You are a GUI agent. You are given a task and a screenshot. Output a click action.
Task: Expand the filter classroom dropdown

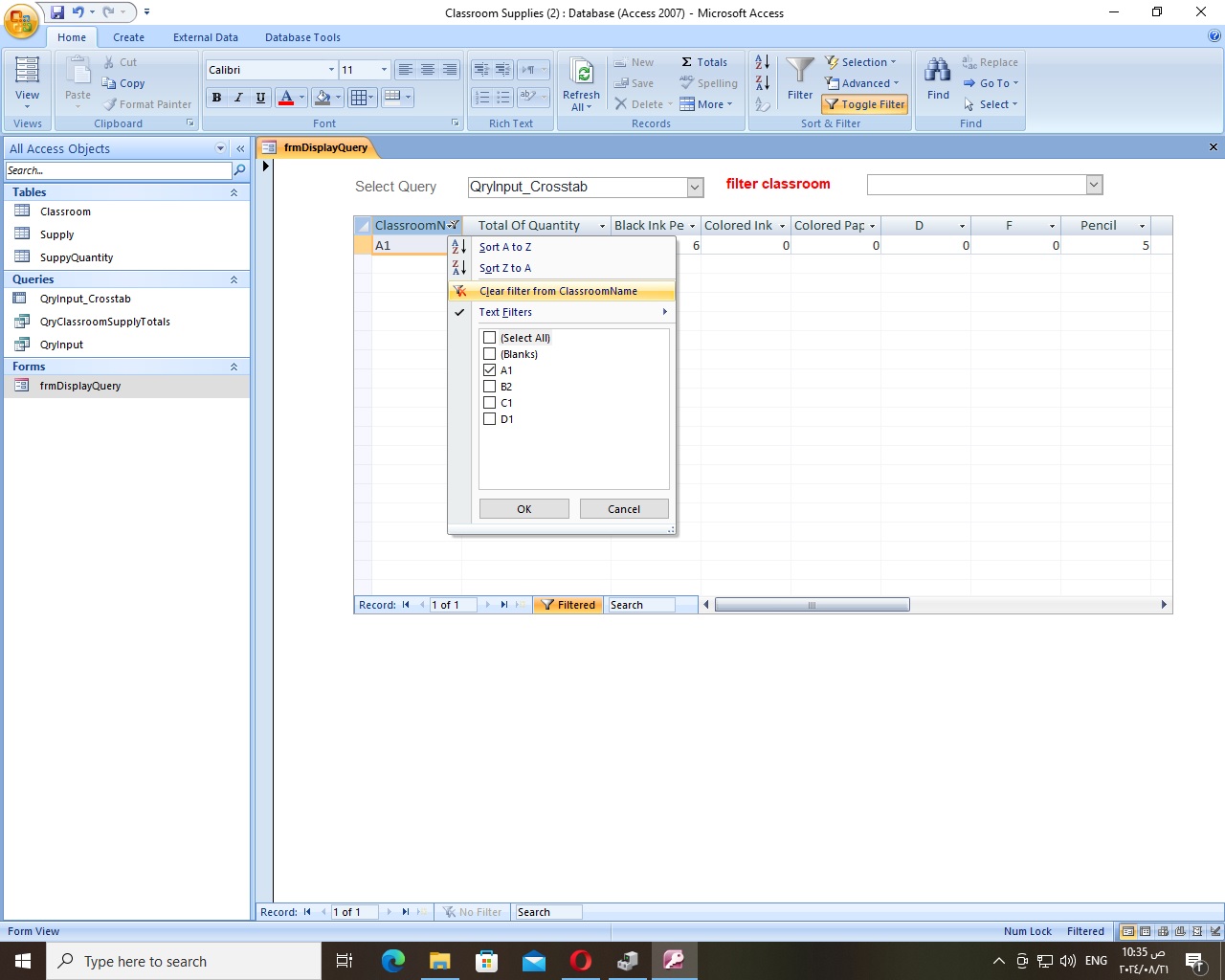[x=1095, y=185]
